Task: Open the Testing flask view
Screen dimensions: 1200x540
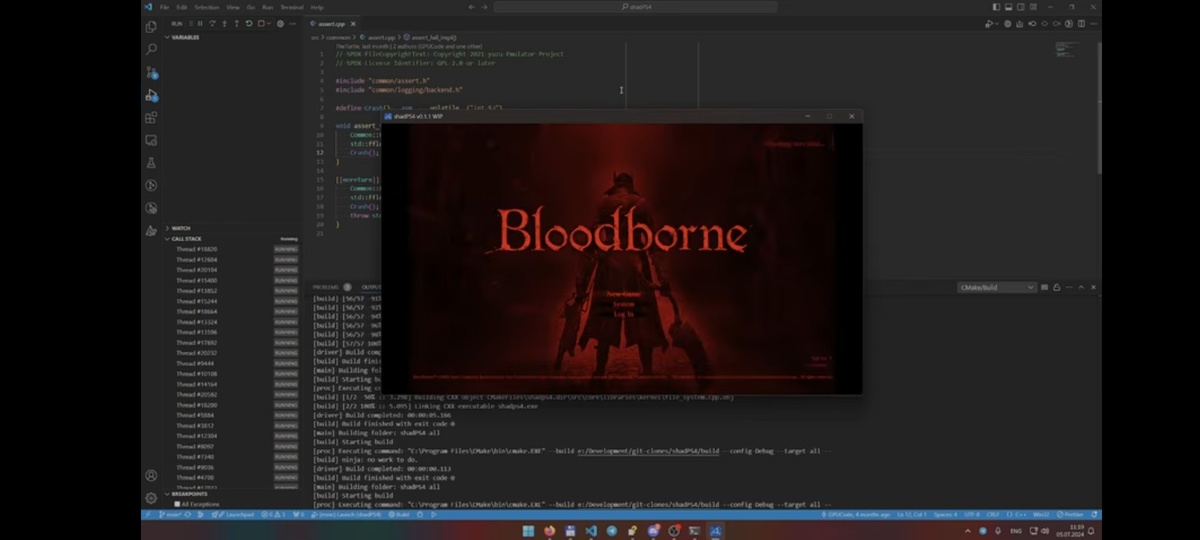Action: click(x=151, y=163)
